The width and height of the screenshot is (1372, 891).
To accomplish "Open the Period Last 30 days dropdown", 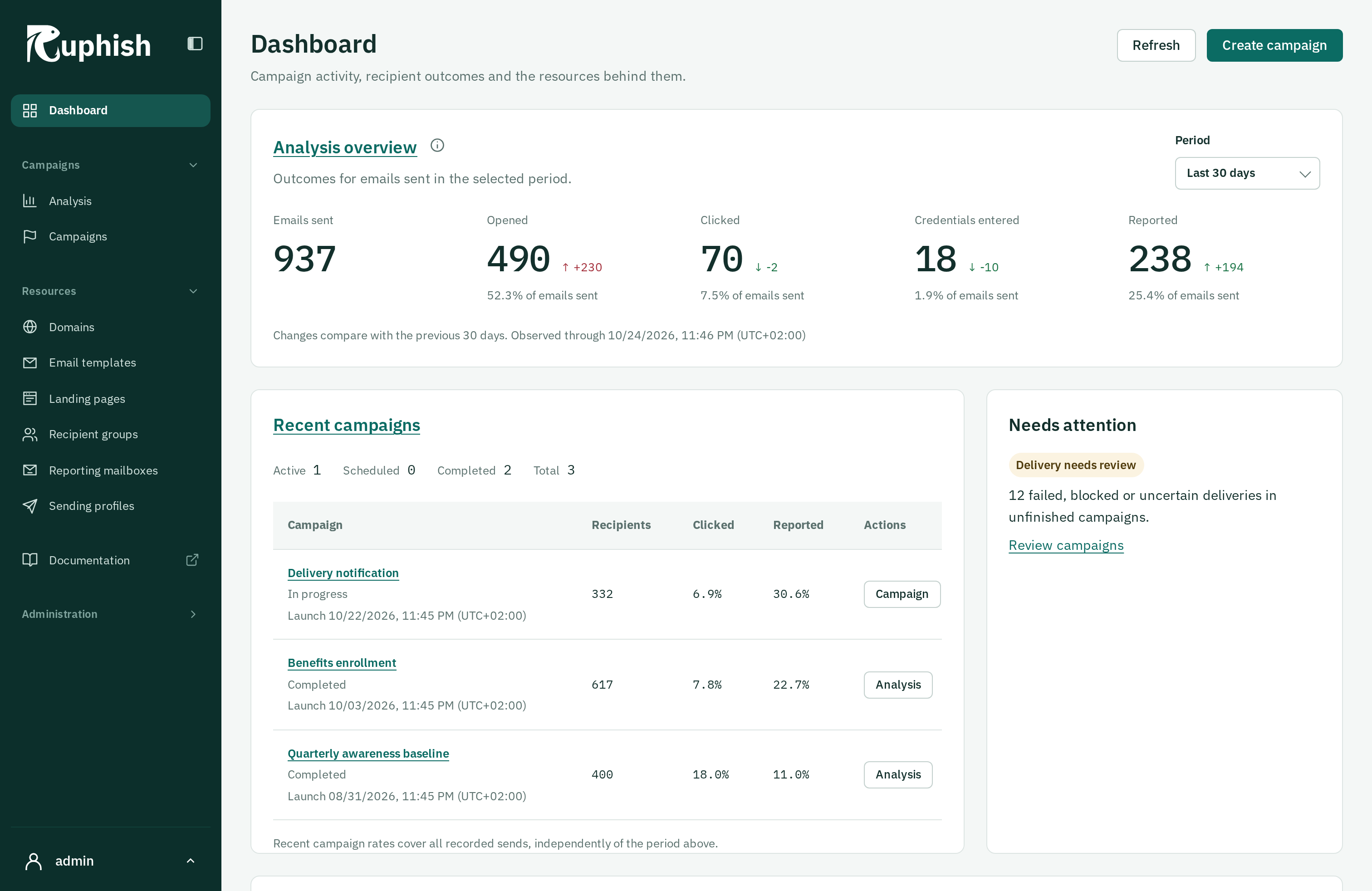I will tap(1248, 173).
